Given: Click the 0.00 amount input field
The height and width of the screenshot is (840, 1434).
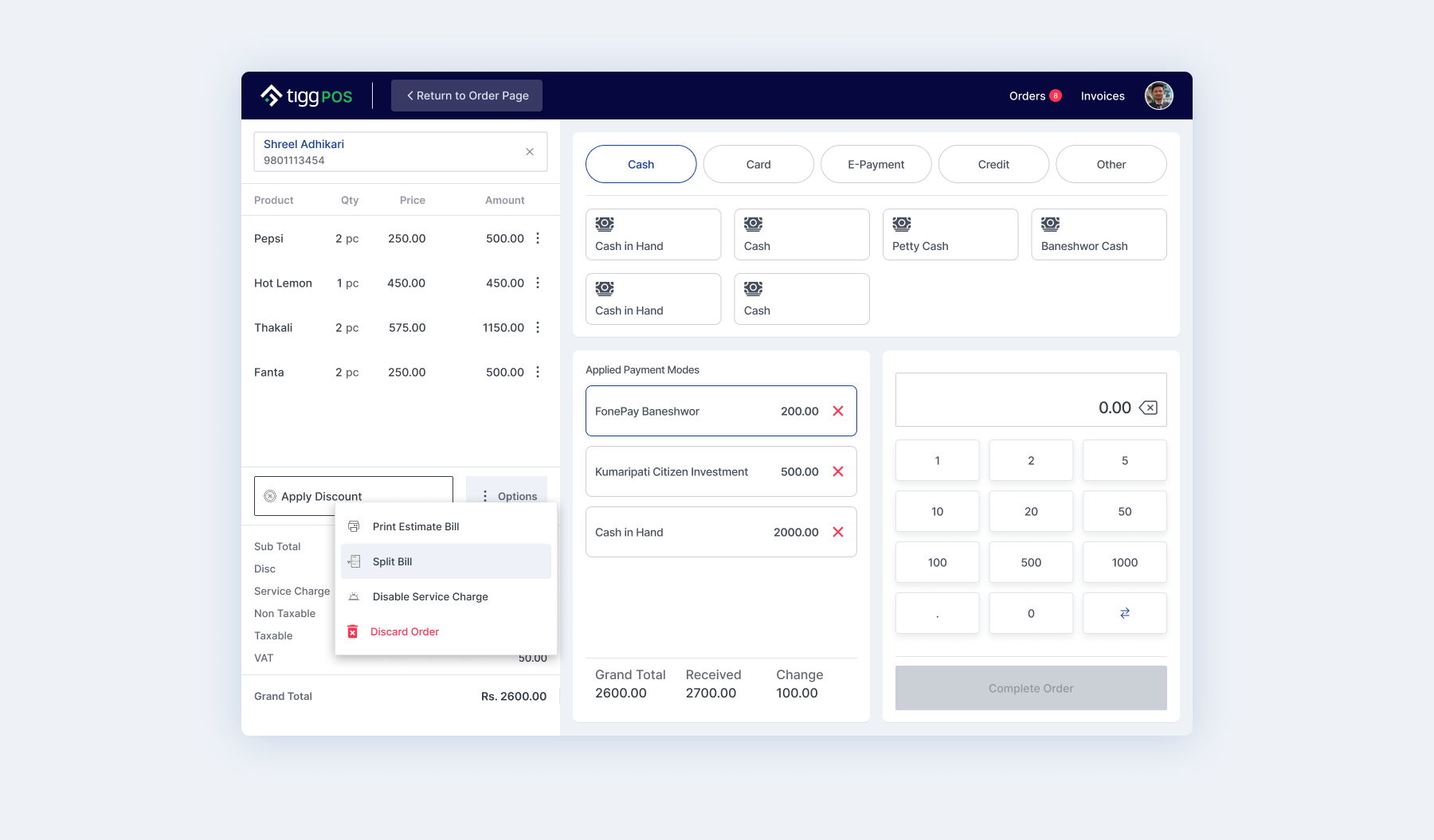Looking at the screenshot, I should tap(1031, 400).
